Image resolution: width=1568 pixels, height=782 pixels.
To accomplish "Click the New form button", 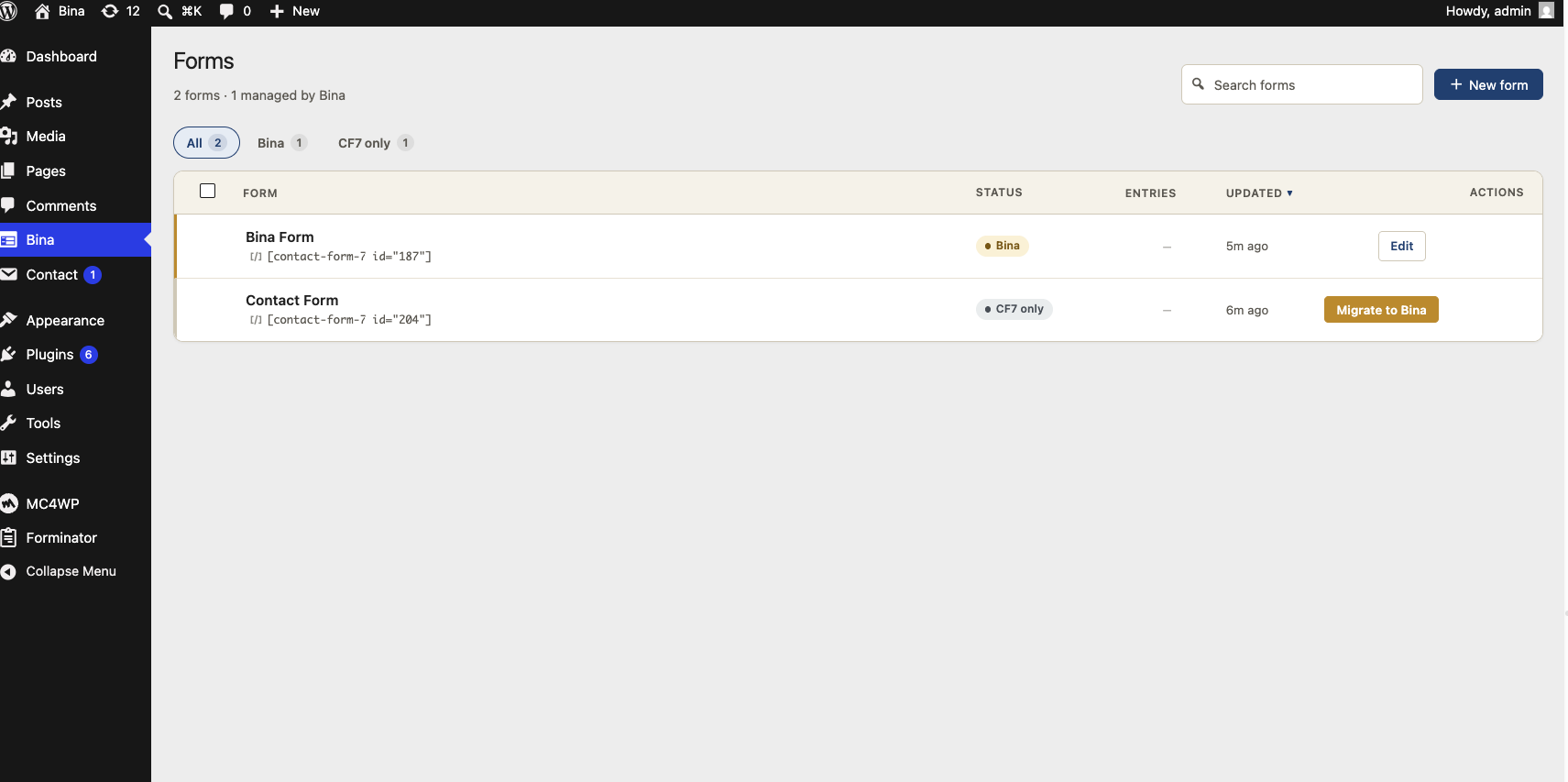I will [1488, 84].
